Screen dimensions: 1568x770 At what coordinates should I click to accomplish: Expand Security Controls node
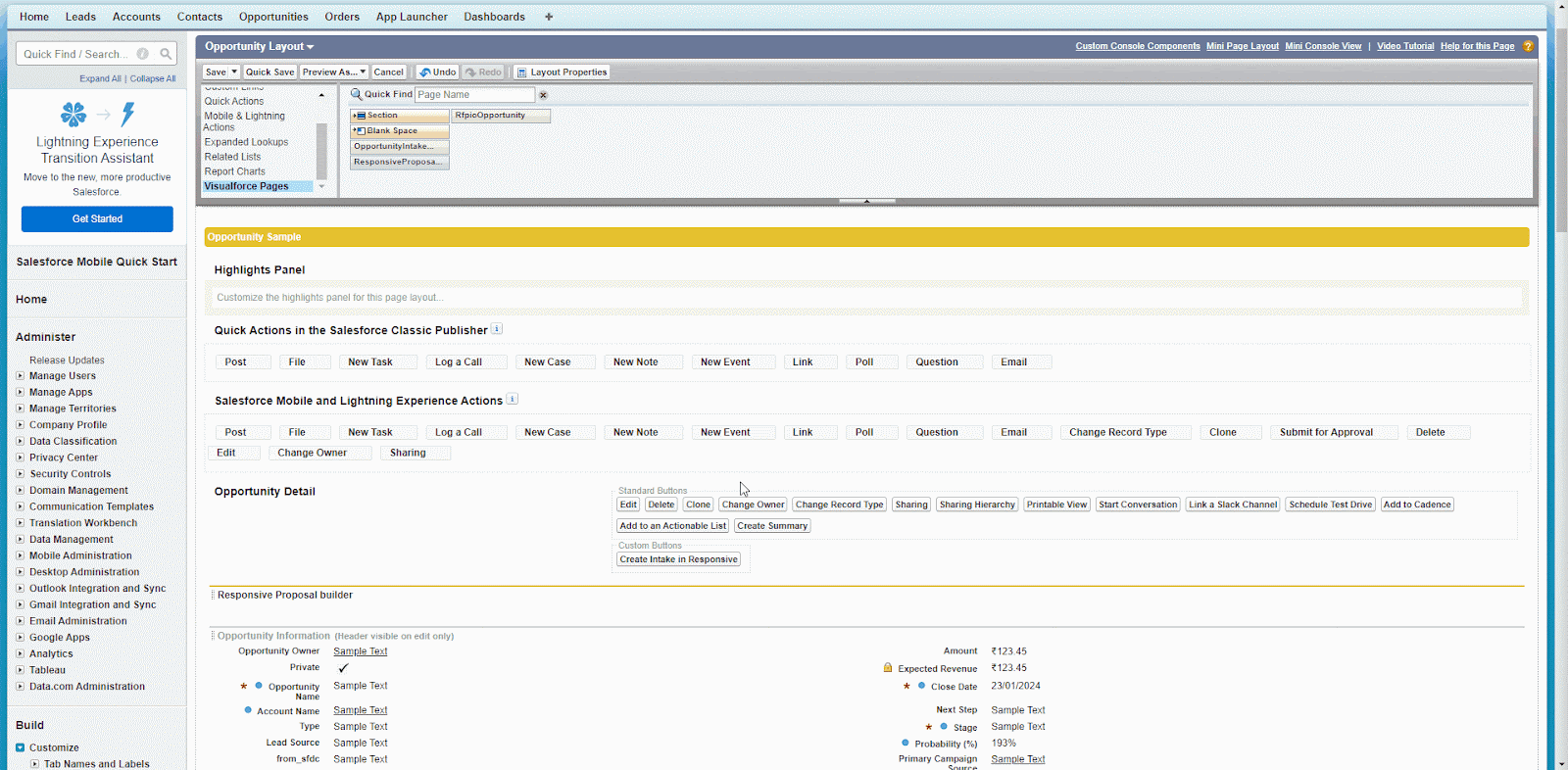point(20,474)
